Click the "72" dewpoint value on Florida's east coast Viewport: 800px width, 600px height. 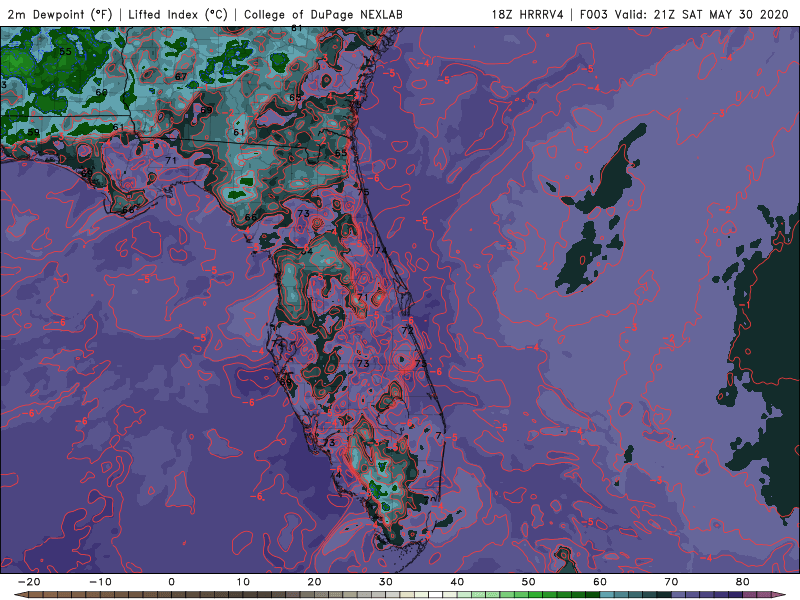click(x=407, y=330)
